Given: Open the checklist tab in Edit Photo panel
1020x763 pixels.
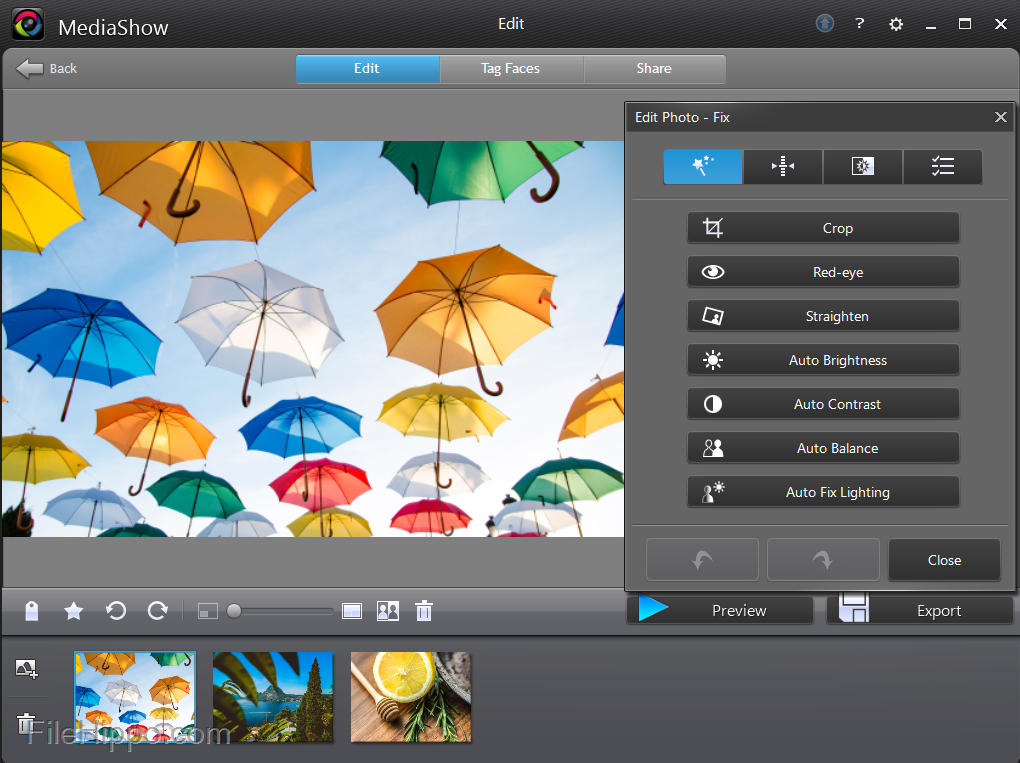Looking at the screenshot, I should tap(942, 167).
